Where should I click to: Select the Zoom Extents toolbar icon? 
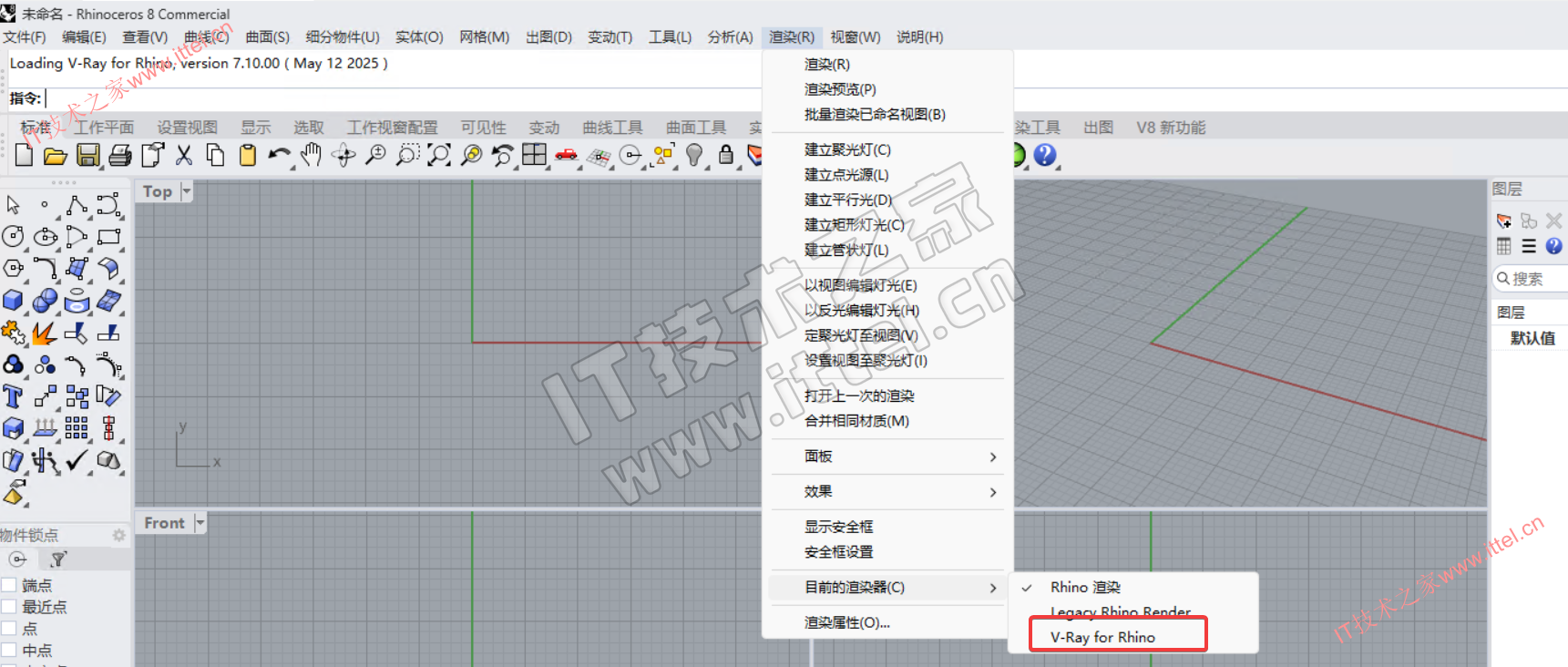[x=439, y=156]
